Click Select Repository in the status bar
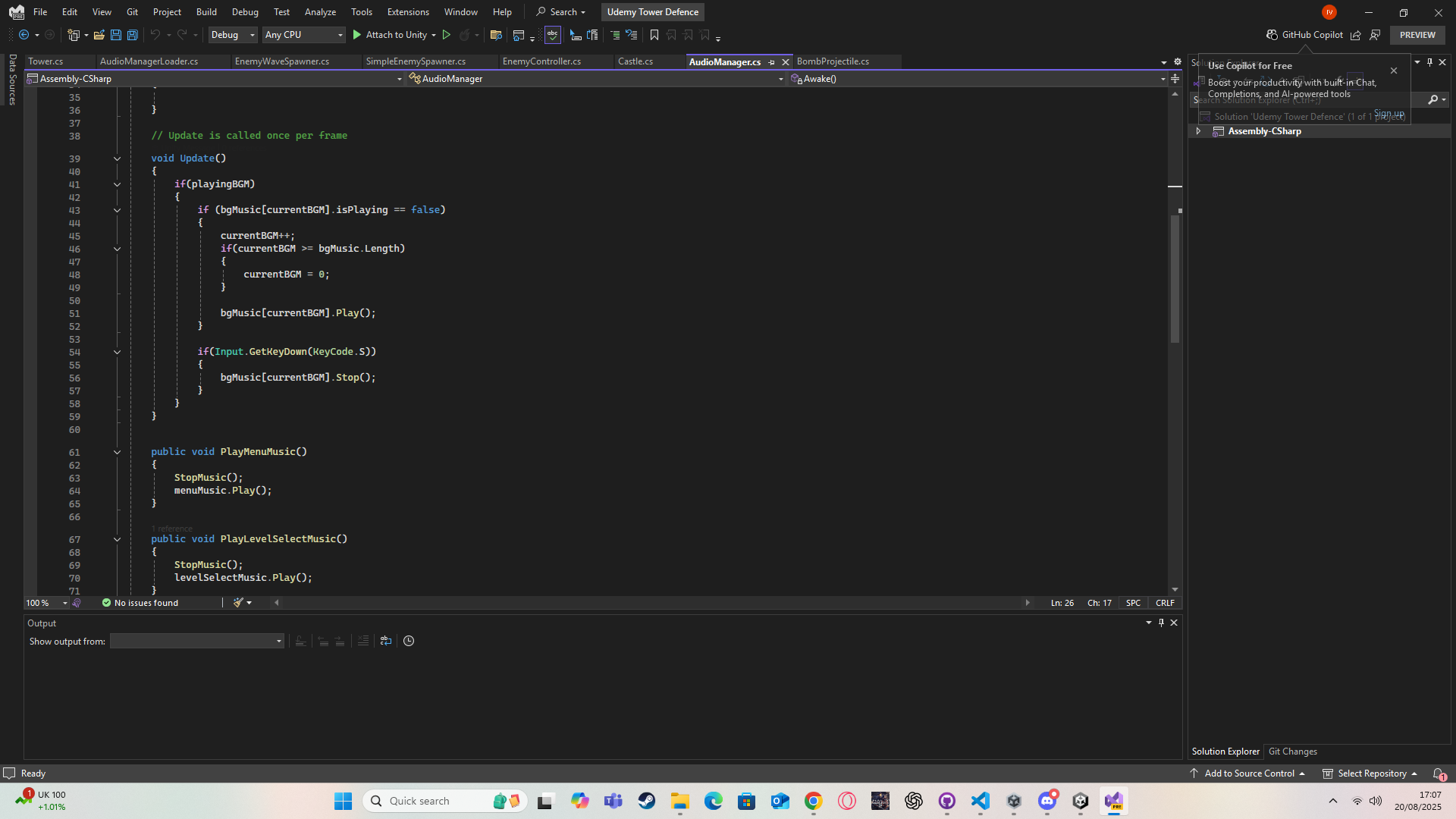This screenshot has width=1456, height=819. point(1370,773)
